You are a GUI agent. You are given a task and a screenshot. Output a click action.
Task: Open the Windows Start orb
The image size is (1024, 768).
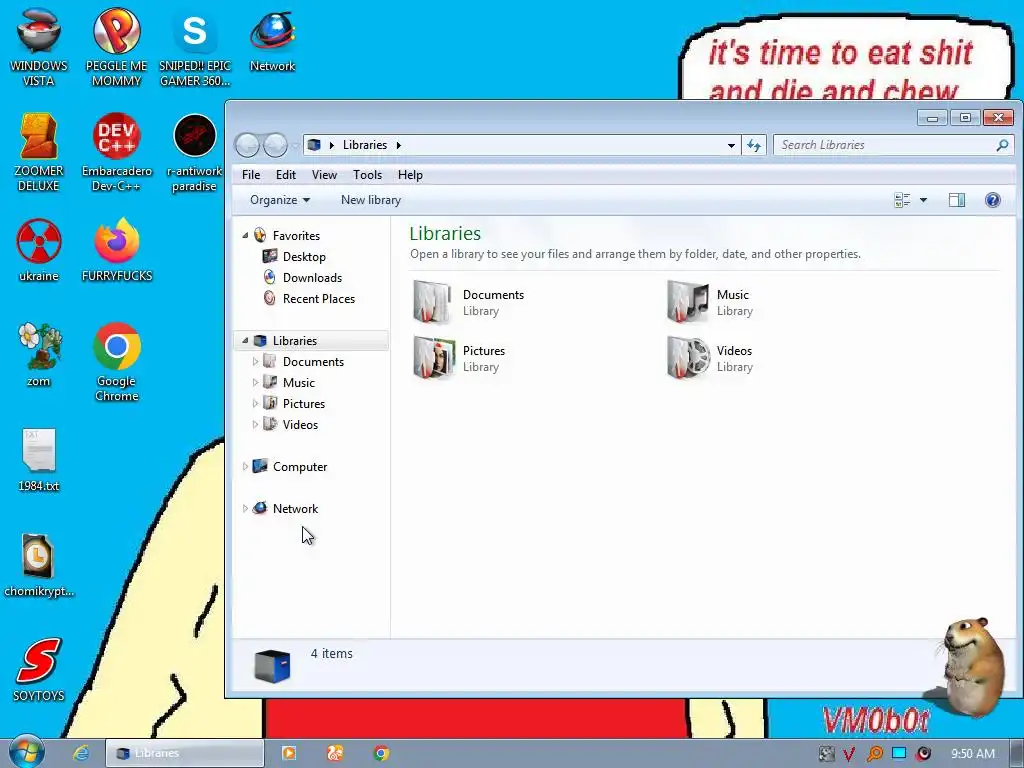coord(27,752)
